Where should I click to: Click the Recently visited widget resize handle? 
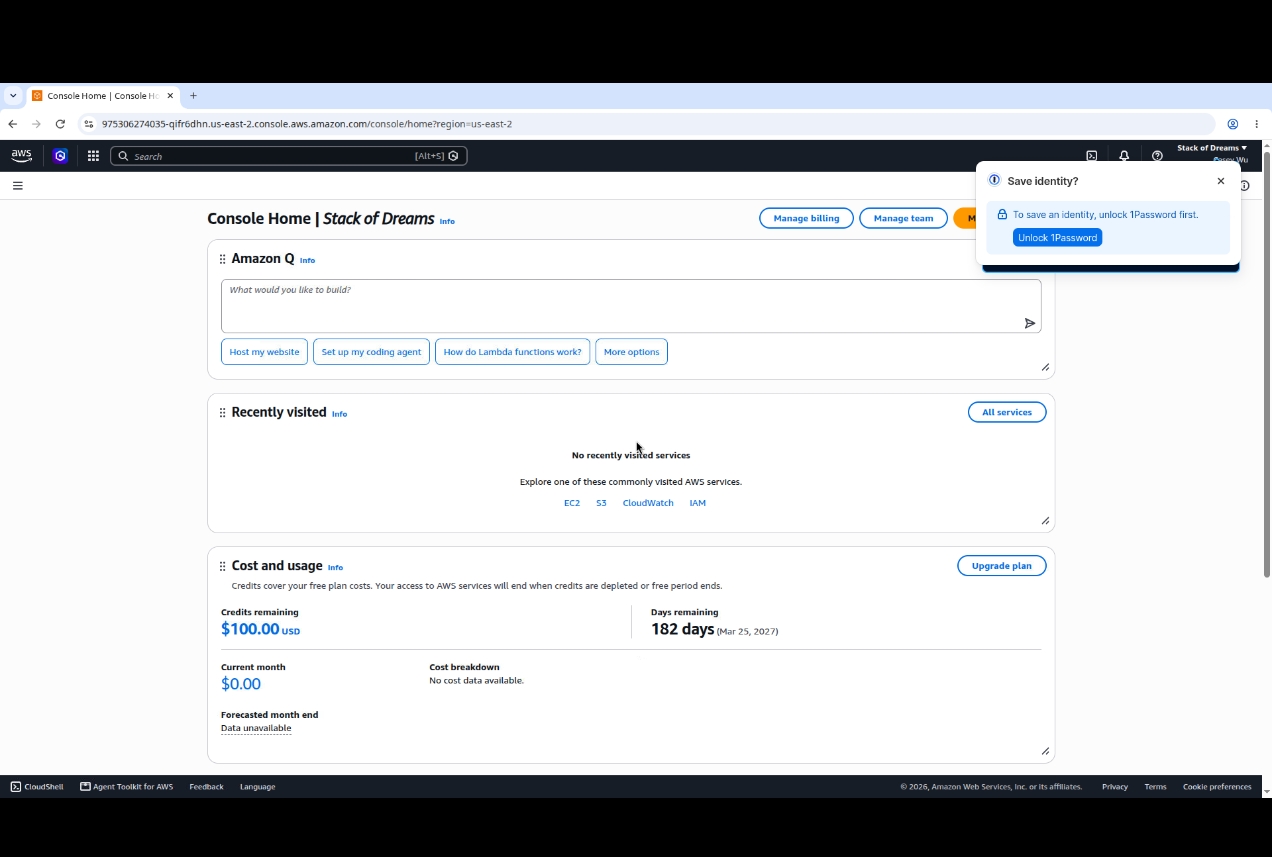click(1045, 520)
